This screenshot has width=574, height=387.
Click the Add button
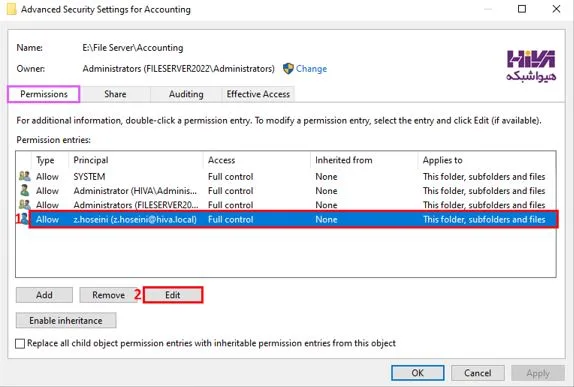click(44, 295)
